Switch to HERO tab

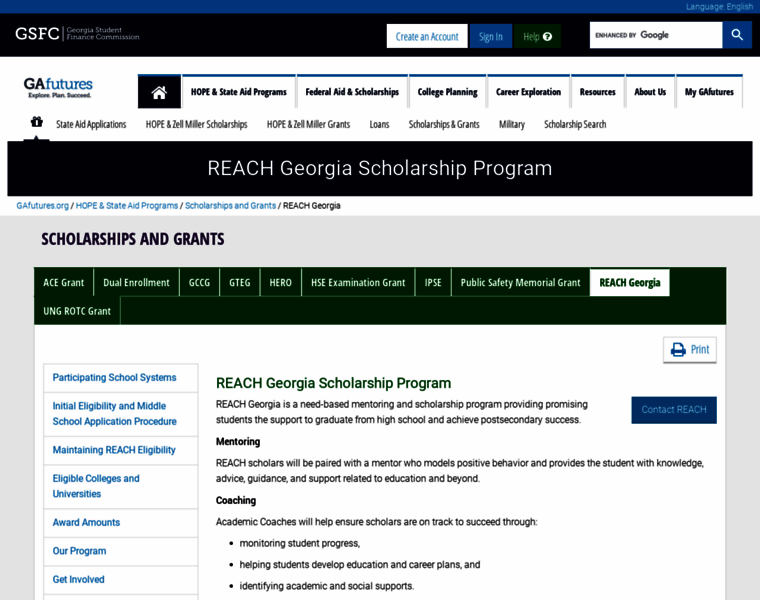tap(281, 283)
